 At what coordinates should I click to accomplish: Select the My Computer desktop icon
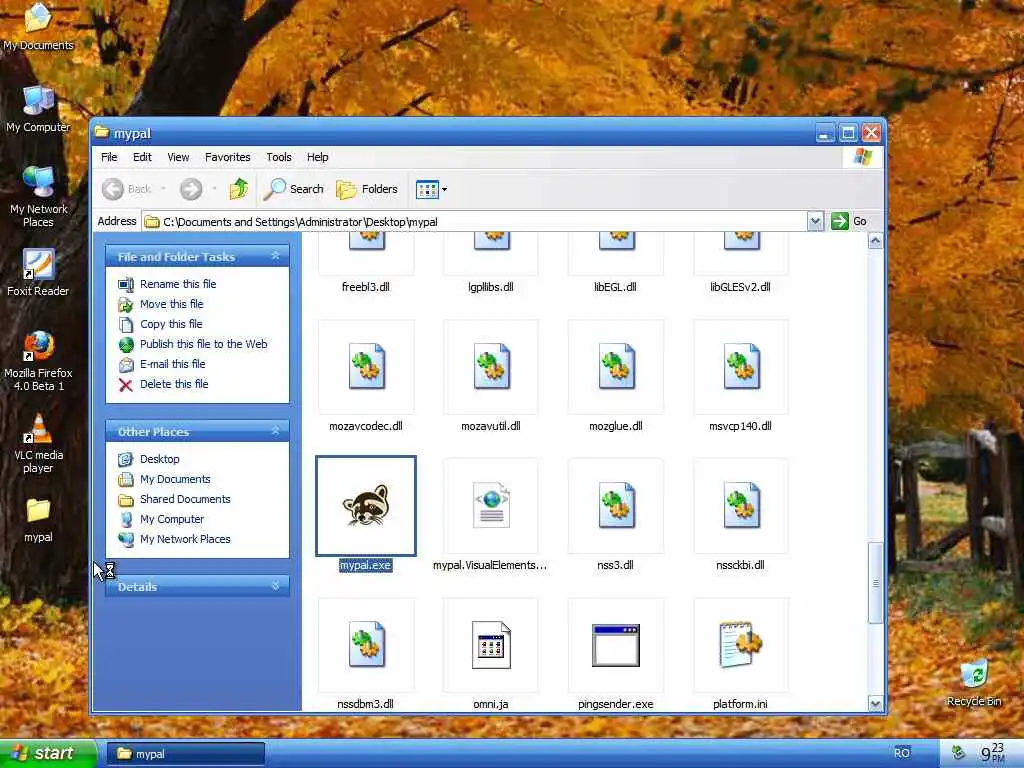coord(38,109)
